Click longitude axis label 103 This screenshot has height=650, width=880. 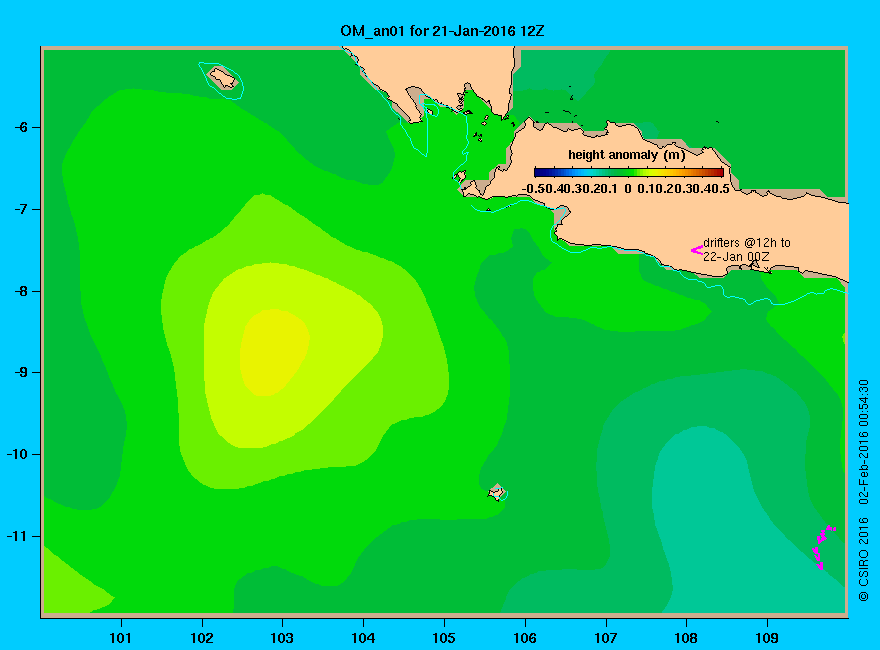point(282,638)
